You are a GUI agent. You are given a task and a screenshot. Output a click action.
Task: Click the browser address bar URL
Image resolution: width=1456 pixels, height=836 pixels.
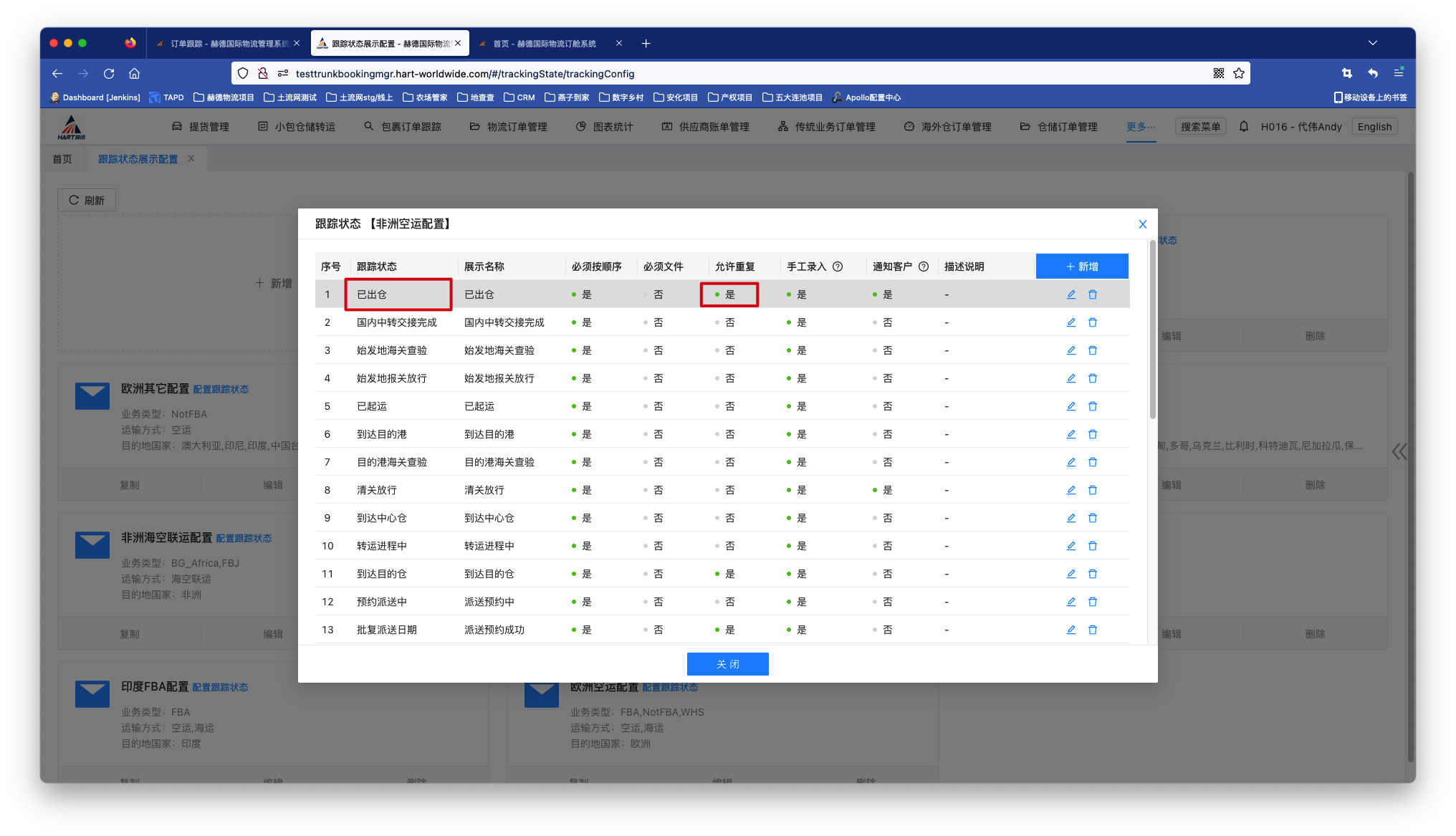(464, 73)
